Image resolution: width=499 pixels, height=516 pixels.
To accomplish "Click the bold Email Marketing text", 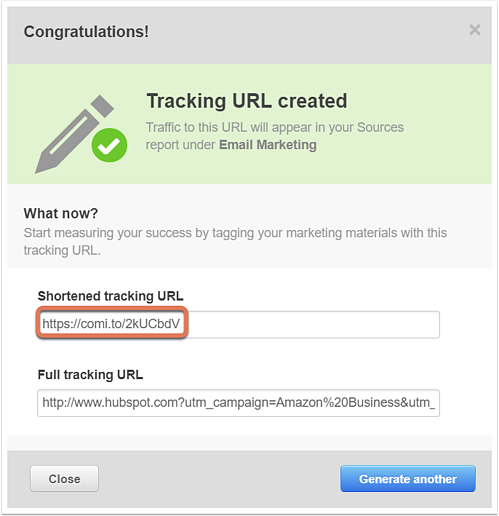I will click(268, 145).
